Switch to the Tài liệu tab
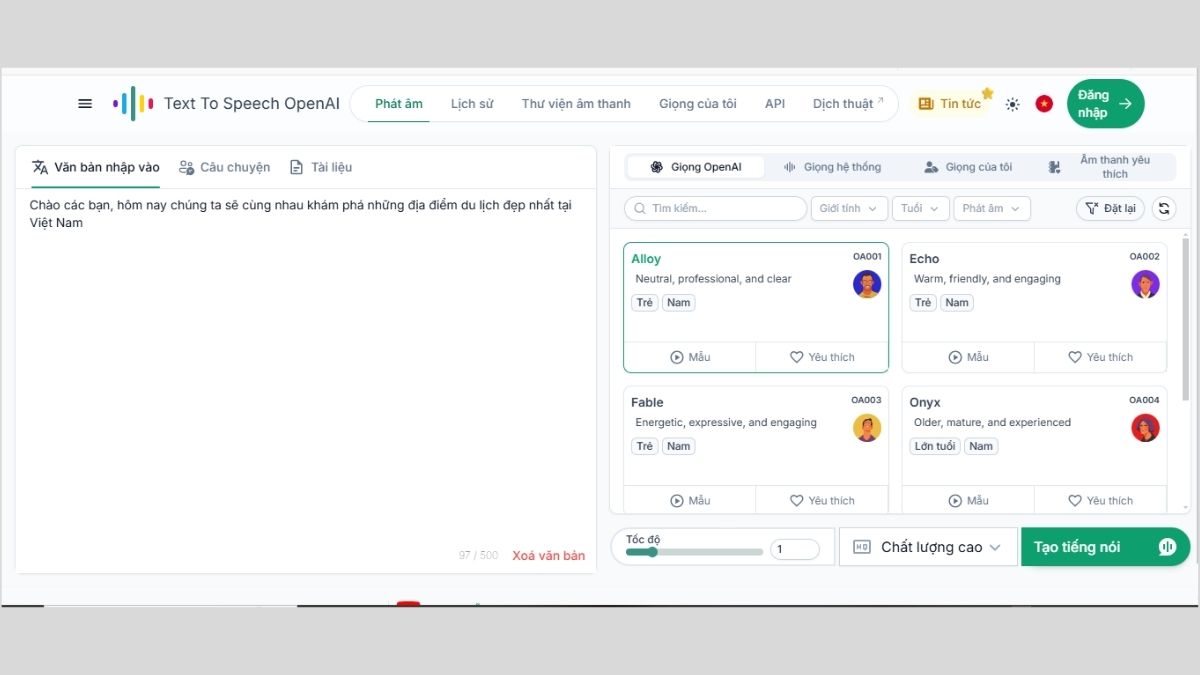The image size is (1200, 675). [321, 167]
